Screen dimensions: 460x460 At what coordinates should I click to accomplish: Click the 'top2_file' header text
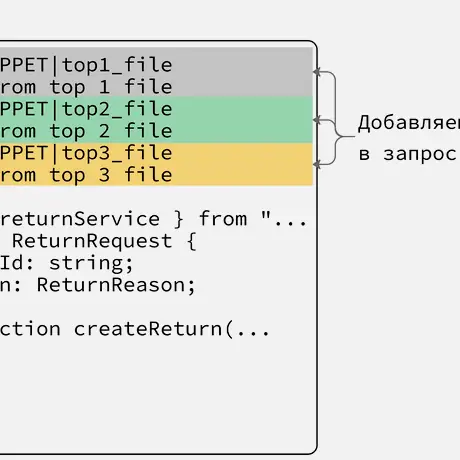(x=117, y=109)
